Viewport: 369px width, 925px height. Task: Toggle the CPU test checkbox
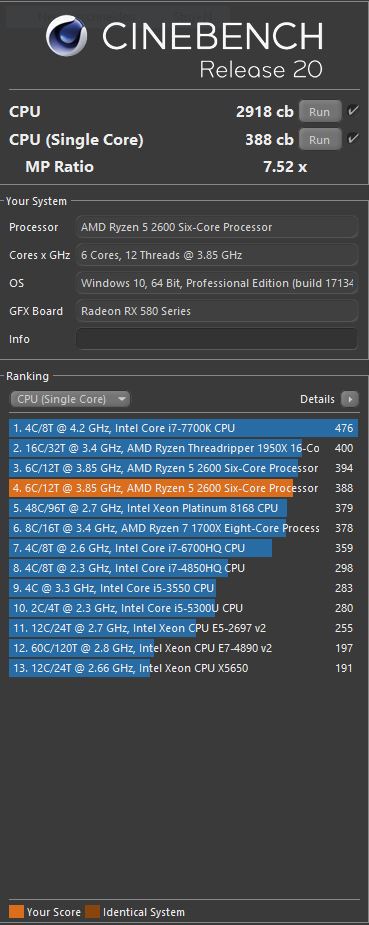point(353,111)
